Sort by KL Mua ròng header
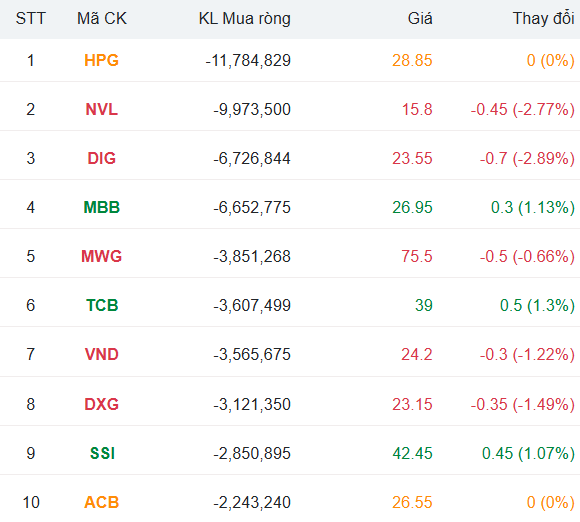Viewport: 580px width, 522px height. coord(245,19)
